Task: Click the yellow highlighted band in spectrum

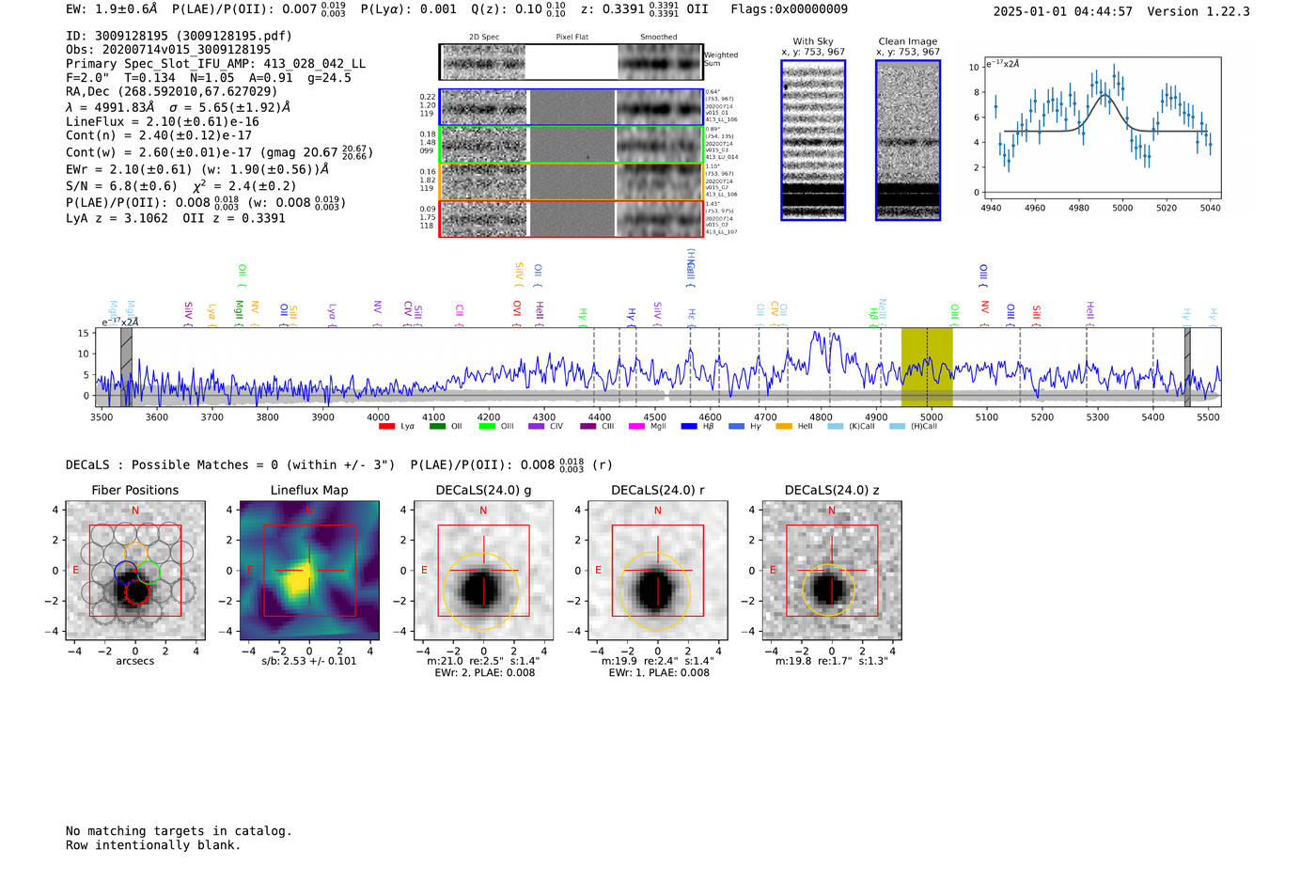Action: click(927, 367)
